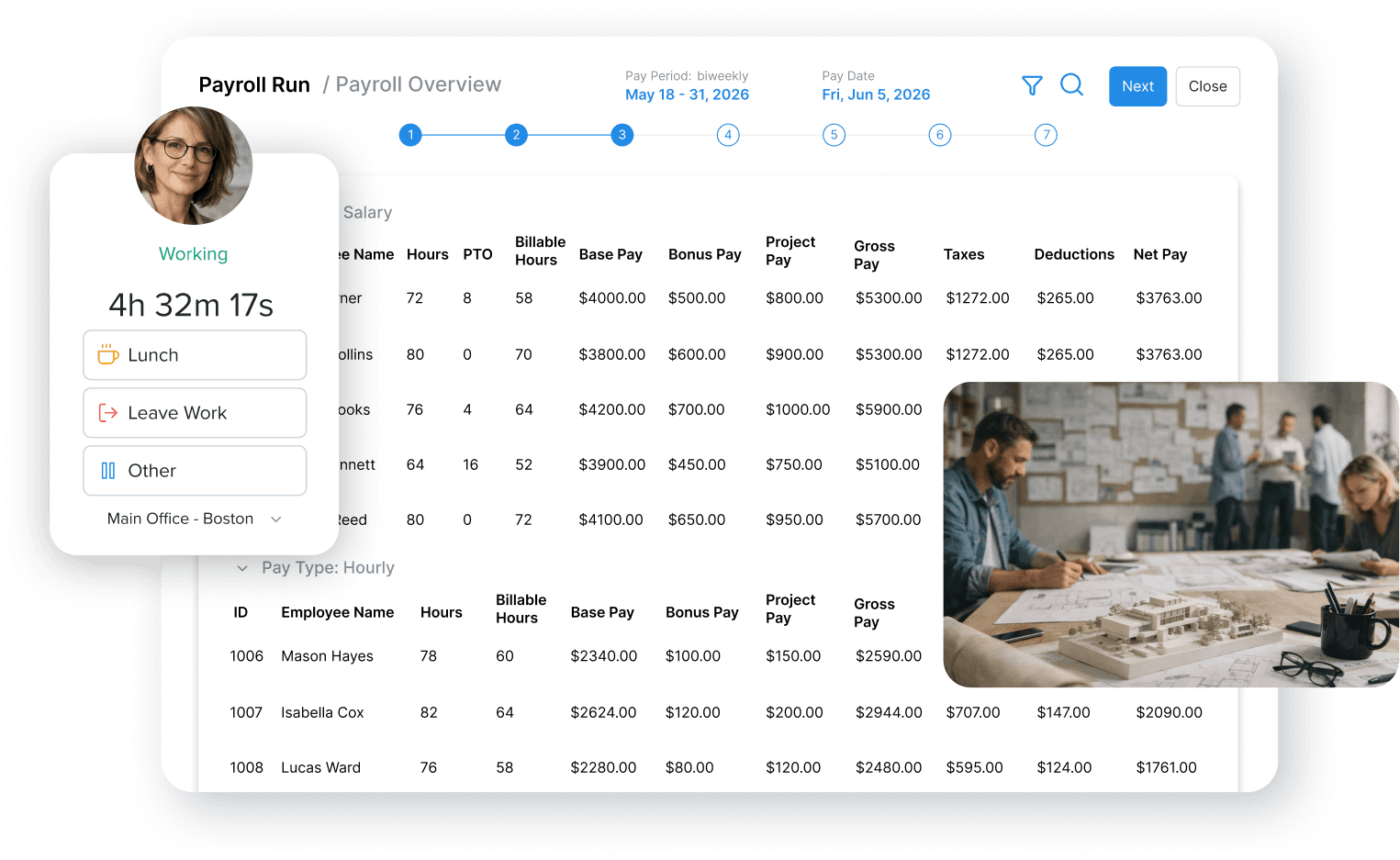Image resolution: width=1400 pixels, height=860 pixels.
Task: Click the search magnifier icon
Action: pyautogui.click(x=1071, y=85)
